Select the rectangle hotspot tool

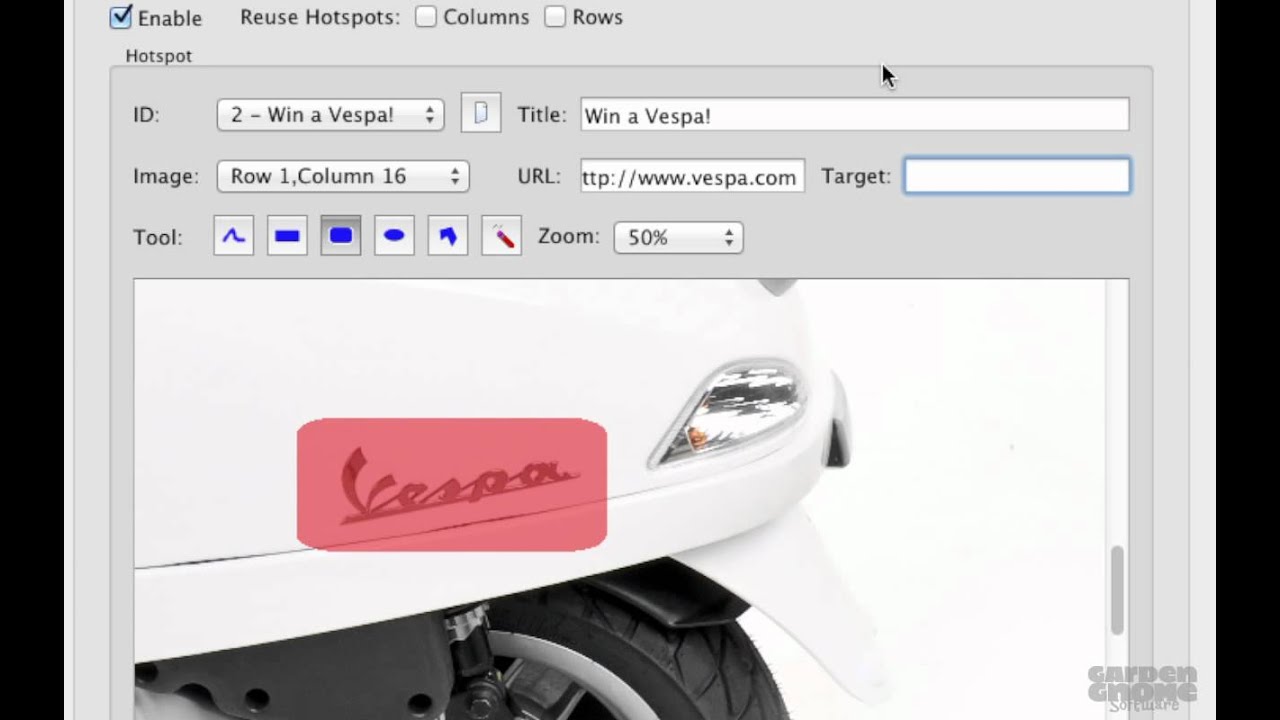coord(287,236)
